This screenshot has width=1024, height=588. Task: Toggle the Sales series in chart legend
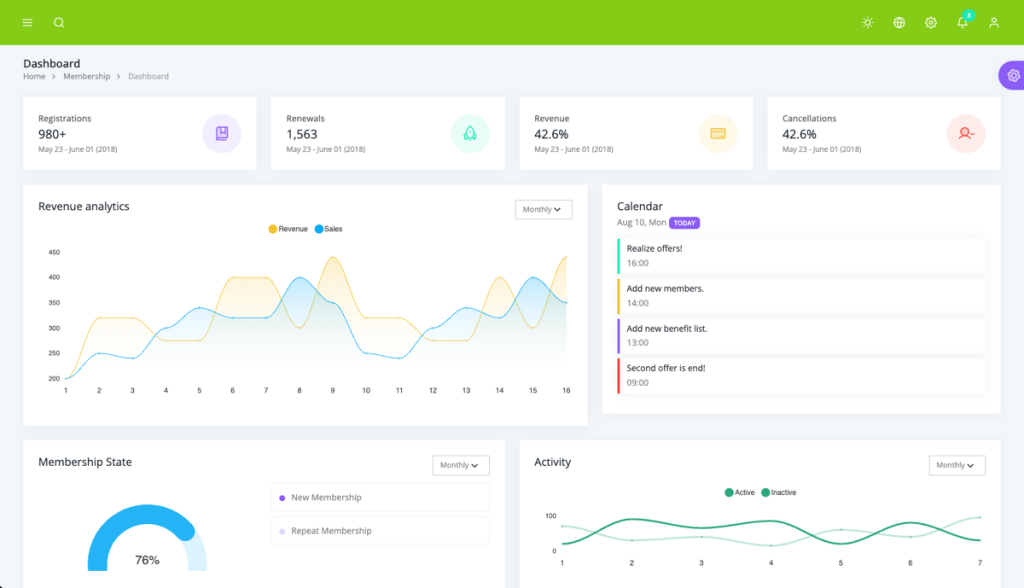point(329,229)
